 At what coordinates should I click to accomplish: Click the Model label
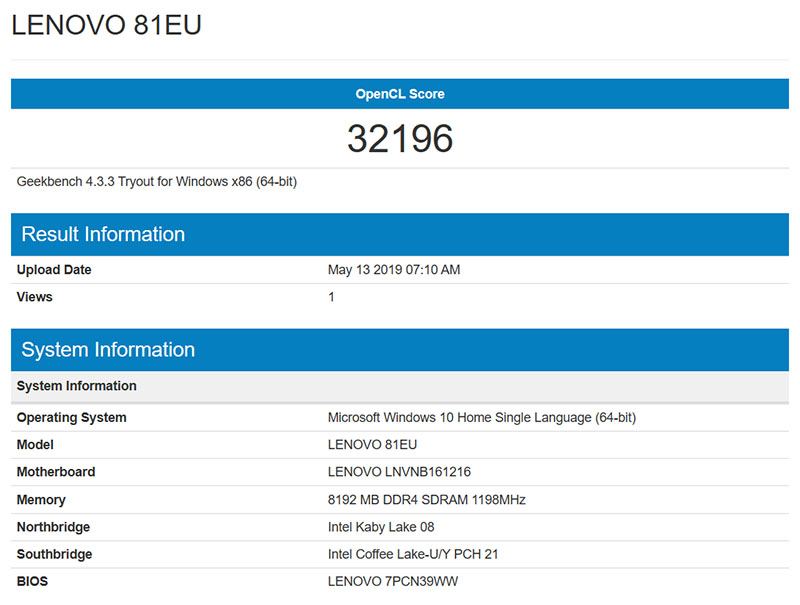pos(35,445)
